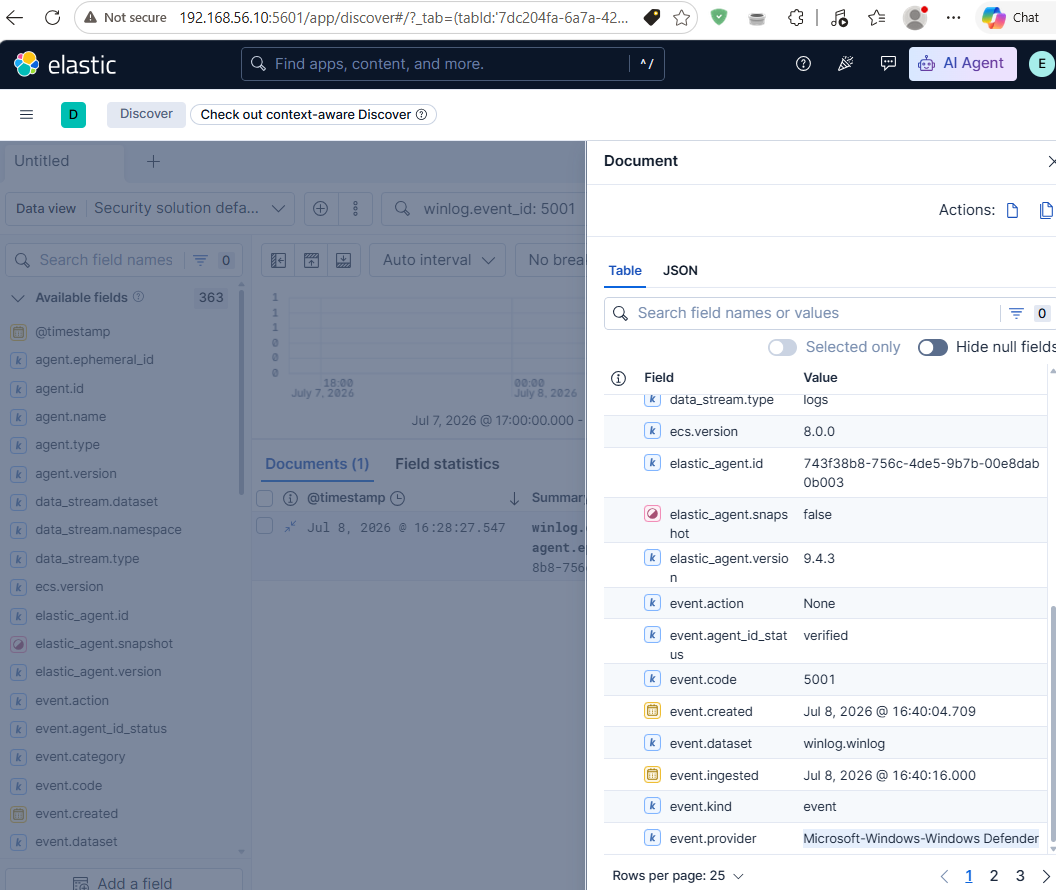Check the select-all rows checkbox

coord(265,498)
